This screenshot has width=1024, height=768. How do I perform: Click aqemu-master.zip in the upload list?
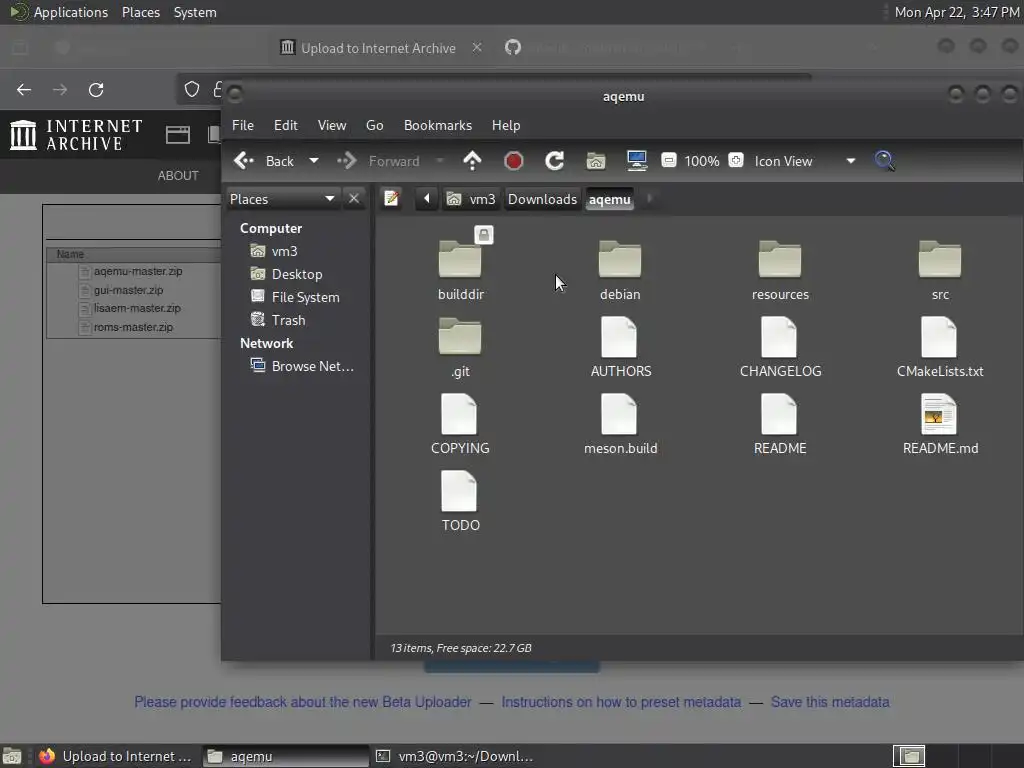(x=138, y=271)
